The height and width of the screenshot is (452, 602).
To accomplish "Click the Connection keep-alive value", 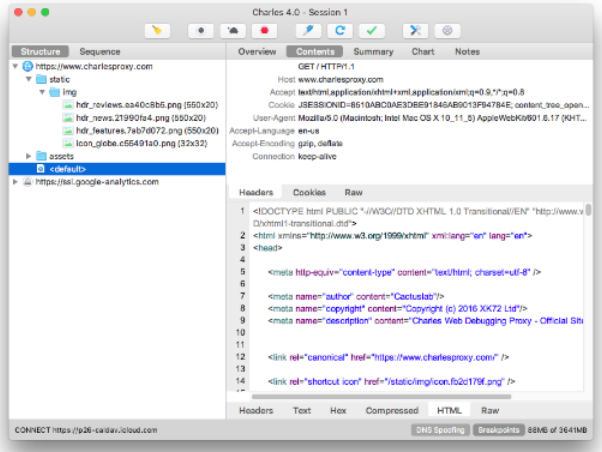I will (x=317, y=156).
